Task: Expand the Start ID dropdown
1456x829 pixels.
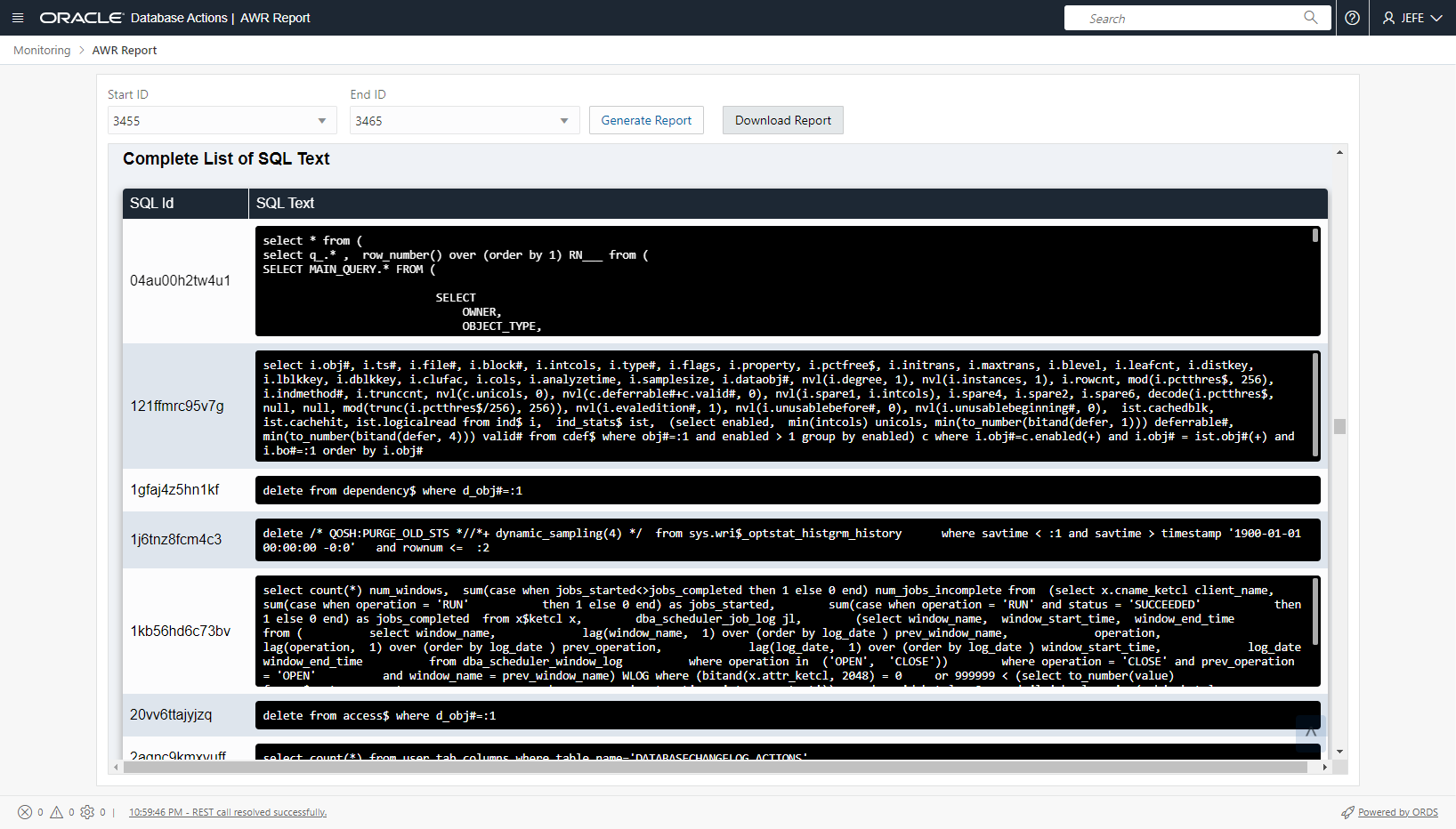Action: click(x=321, y=121)
